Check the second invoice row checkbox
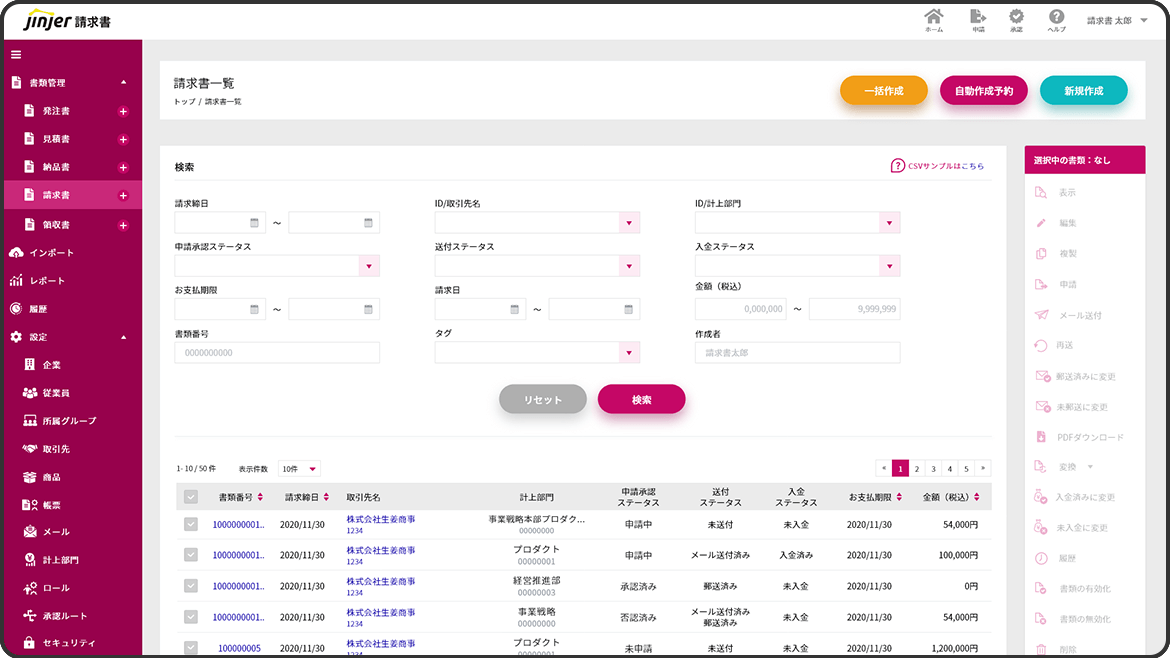 coord(190,555)
